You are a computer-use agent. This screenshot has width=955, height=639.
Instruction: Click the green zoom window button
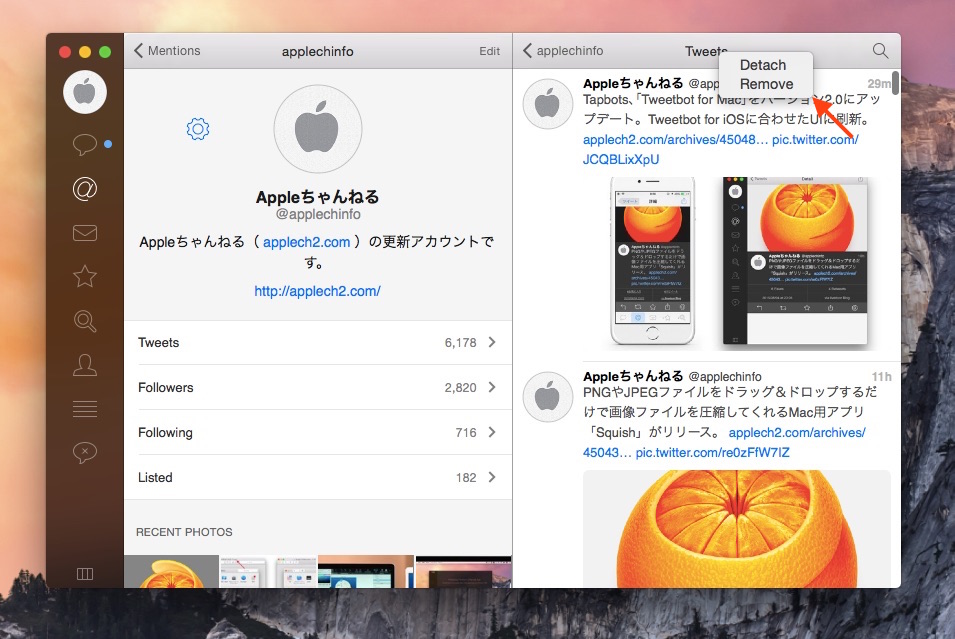tap(105, 52)
